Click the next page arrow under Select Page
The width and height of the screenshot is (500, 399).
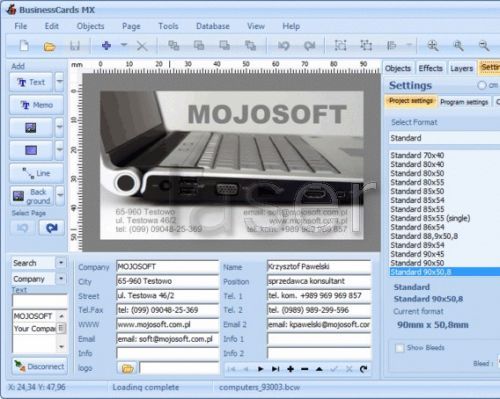tap(52, 228)
